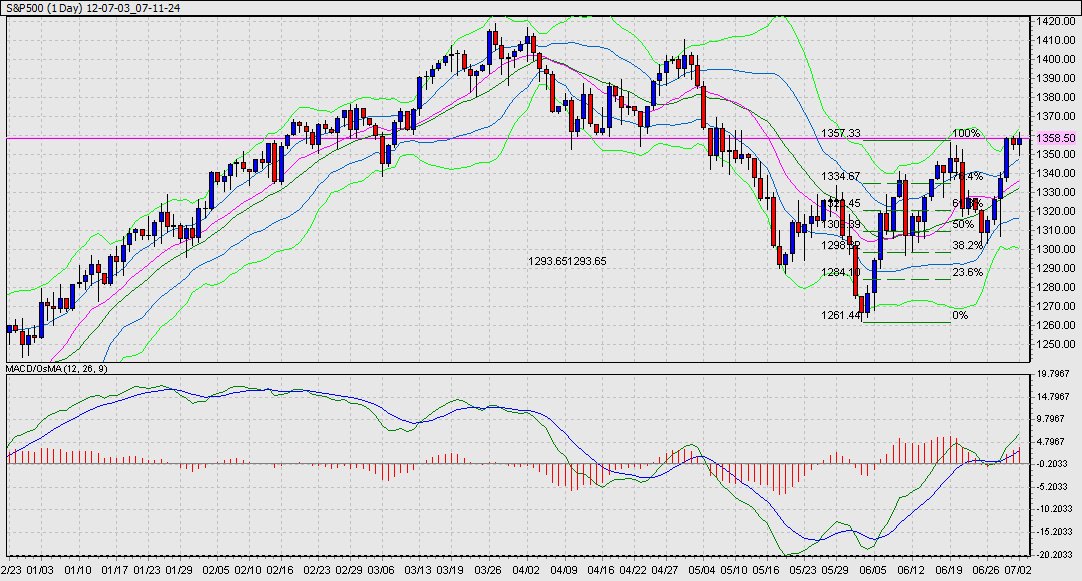Screen dimensions: 1082x581
Task: Select the 1284.10 price level label
Action: (x=841, y=272)
